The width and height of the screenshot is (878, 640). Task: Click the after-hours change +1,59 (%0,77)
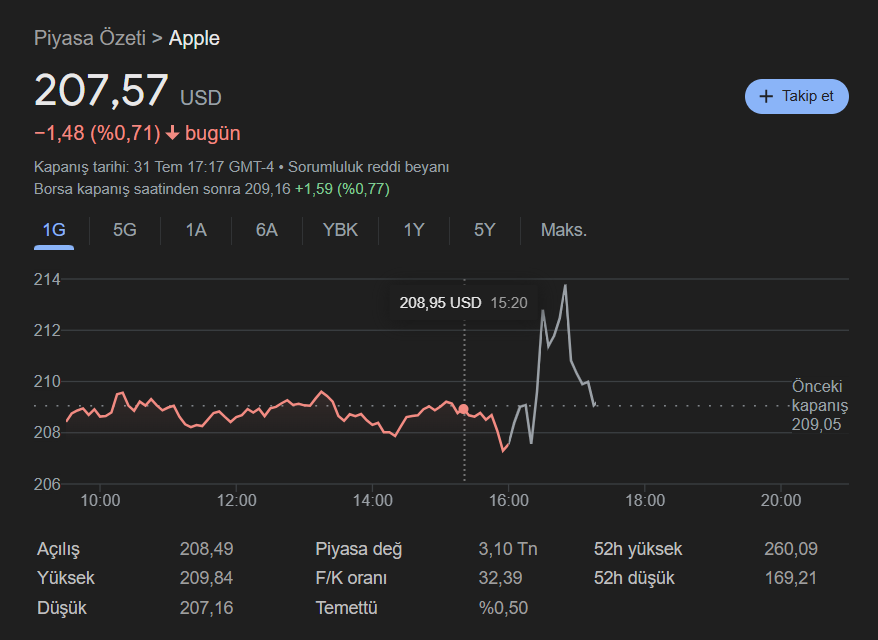[x=342, y=189]
